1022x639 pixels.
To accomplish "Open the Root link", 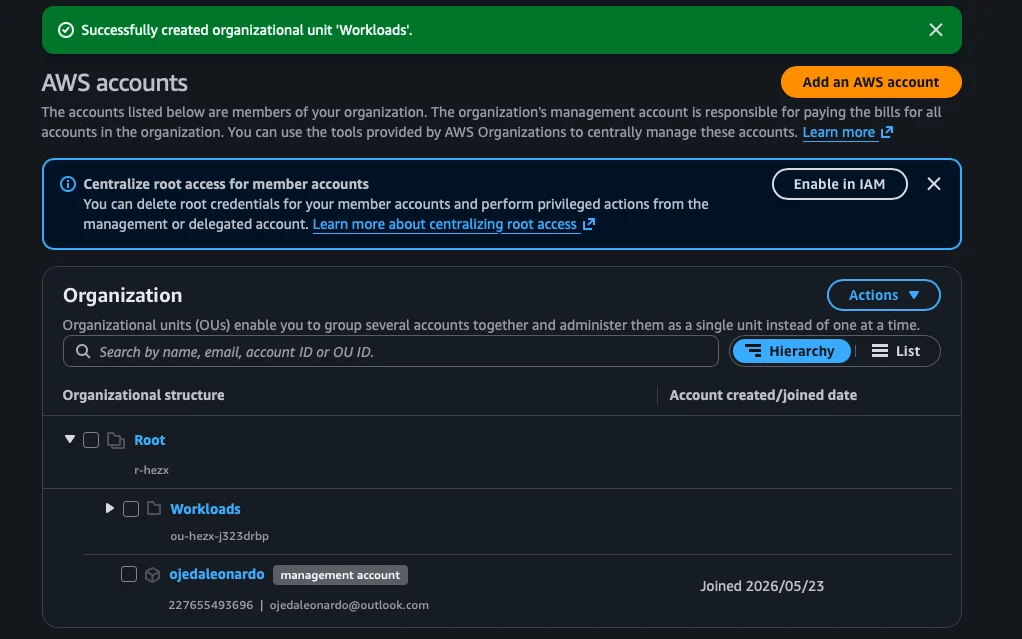I will [149, 440].
